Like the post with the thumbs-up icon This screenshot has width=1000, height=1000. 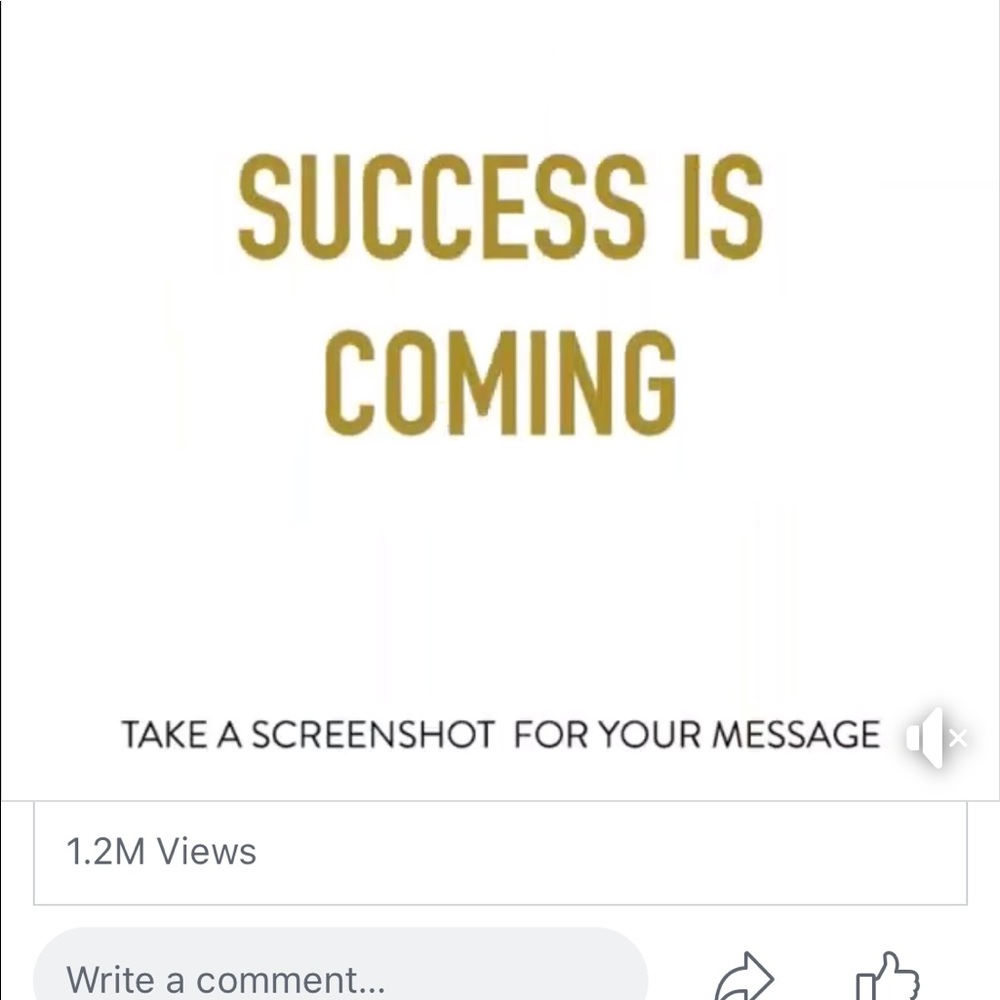point(887,976)
